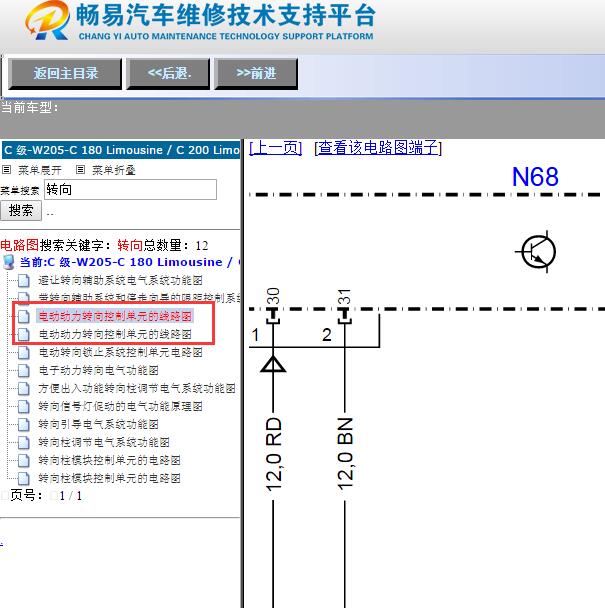Open 转向柱调节电气系统功能图 in the tree
Viewport: 605px width, 608px height.
coord(104,442)
